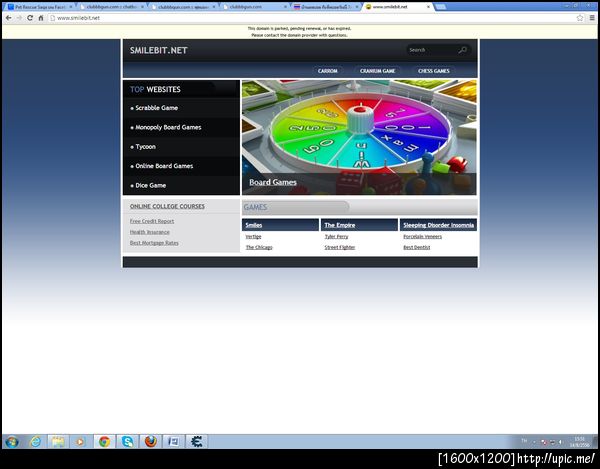Open the Health Insurance link
Screen dimensions: 600x469
150,232
